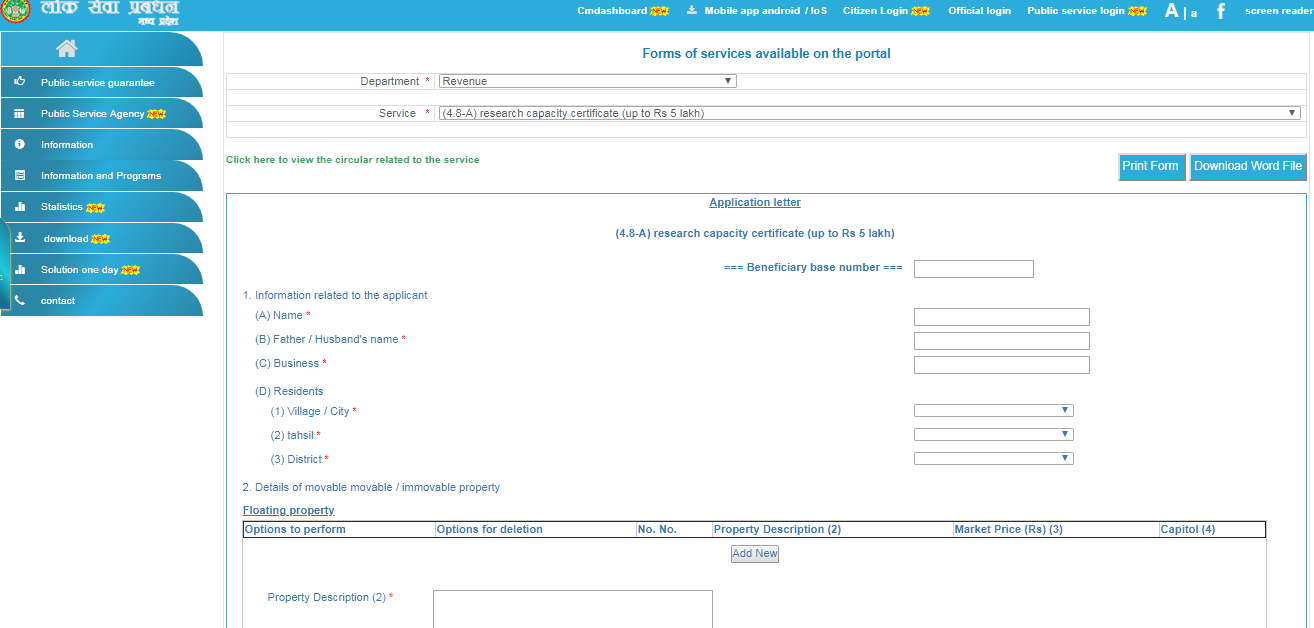The image size is (1314, 628).
Task: Click the Beneficiary base number field
Action: (973, 268)
